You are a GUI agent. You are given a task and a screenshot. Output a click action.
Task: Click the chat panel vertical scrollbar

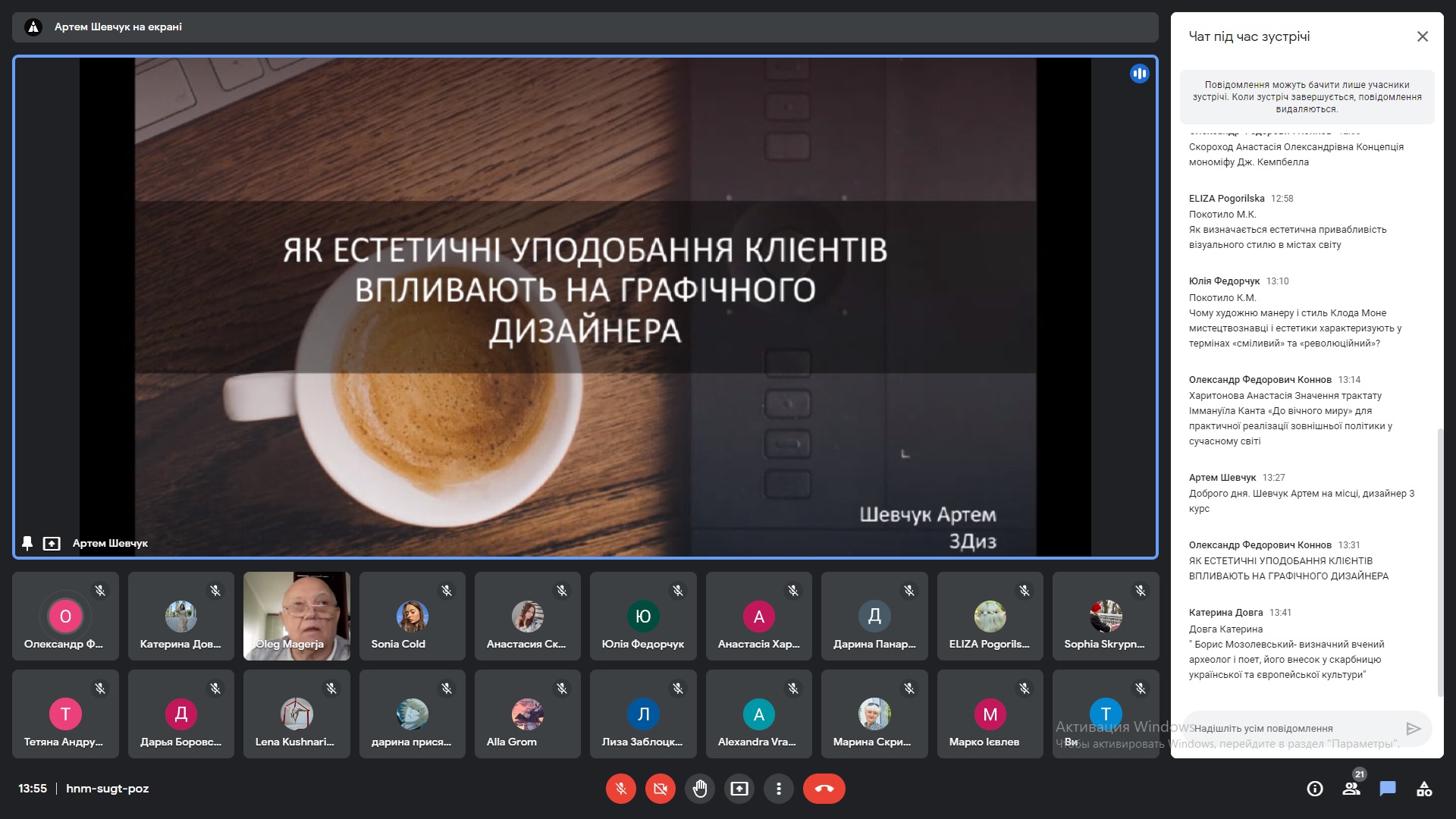(1440, 561)
